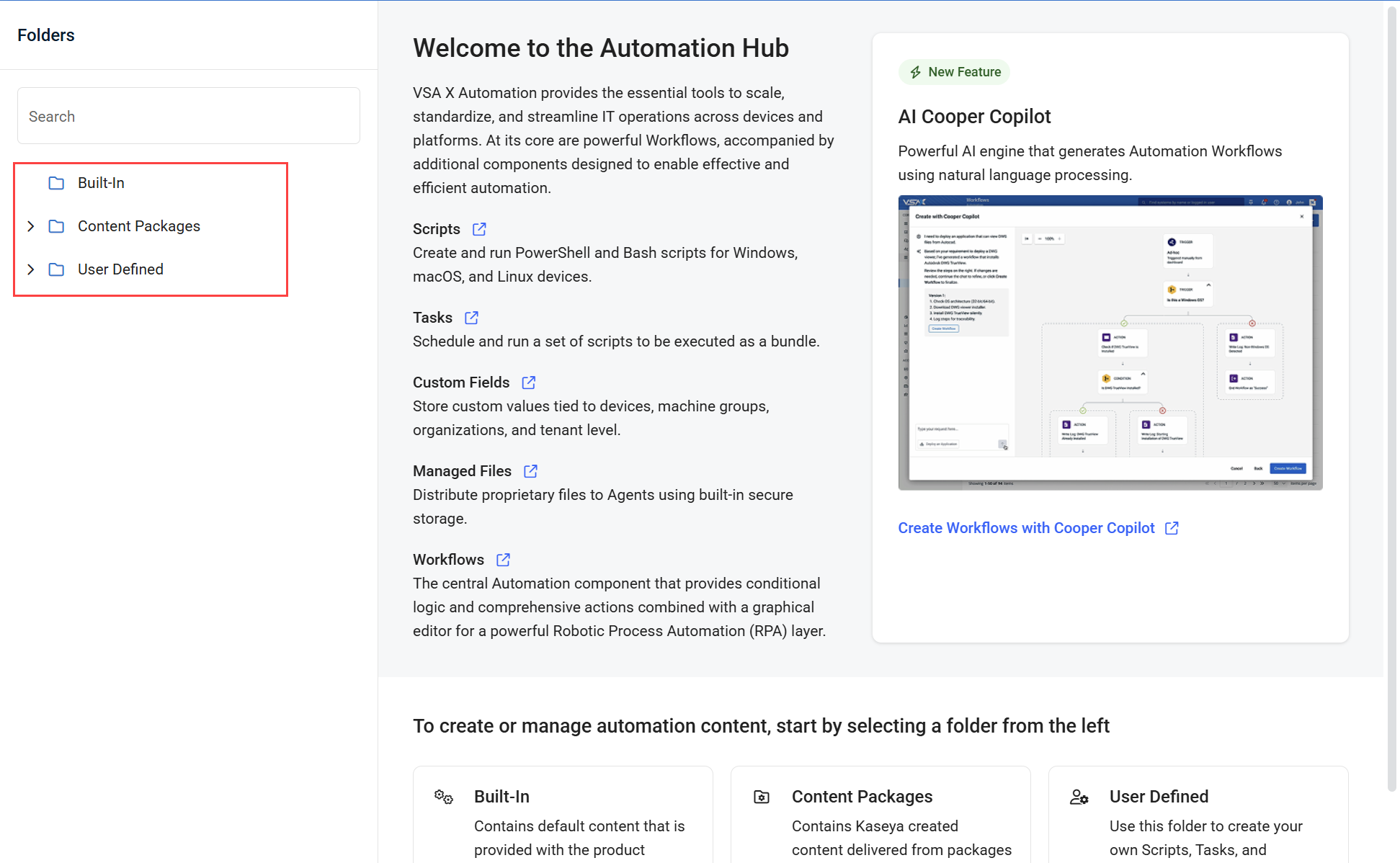The height and width of the screenshot is (863, 1400).
Task: Open Custom Fields external link icon
Action: 528,383
